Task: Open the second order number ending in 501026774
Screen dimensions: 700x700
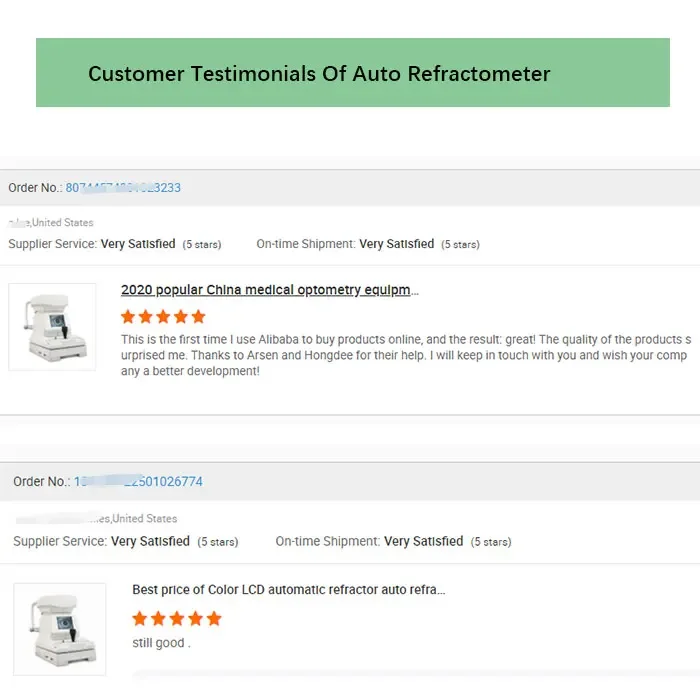Action: click(x=138, y=482)
